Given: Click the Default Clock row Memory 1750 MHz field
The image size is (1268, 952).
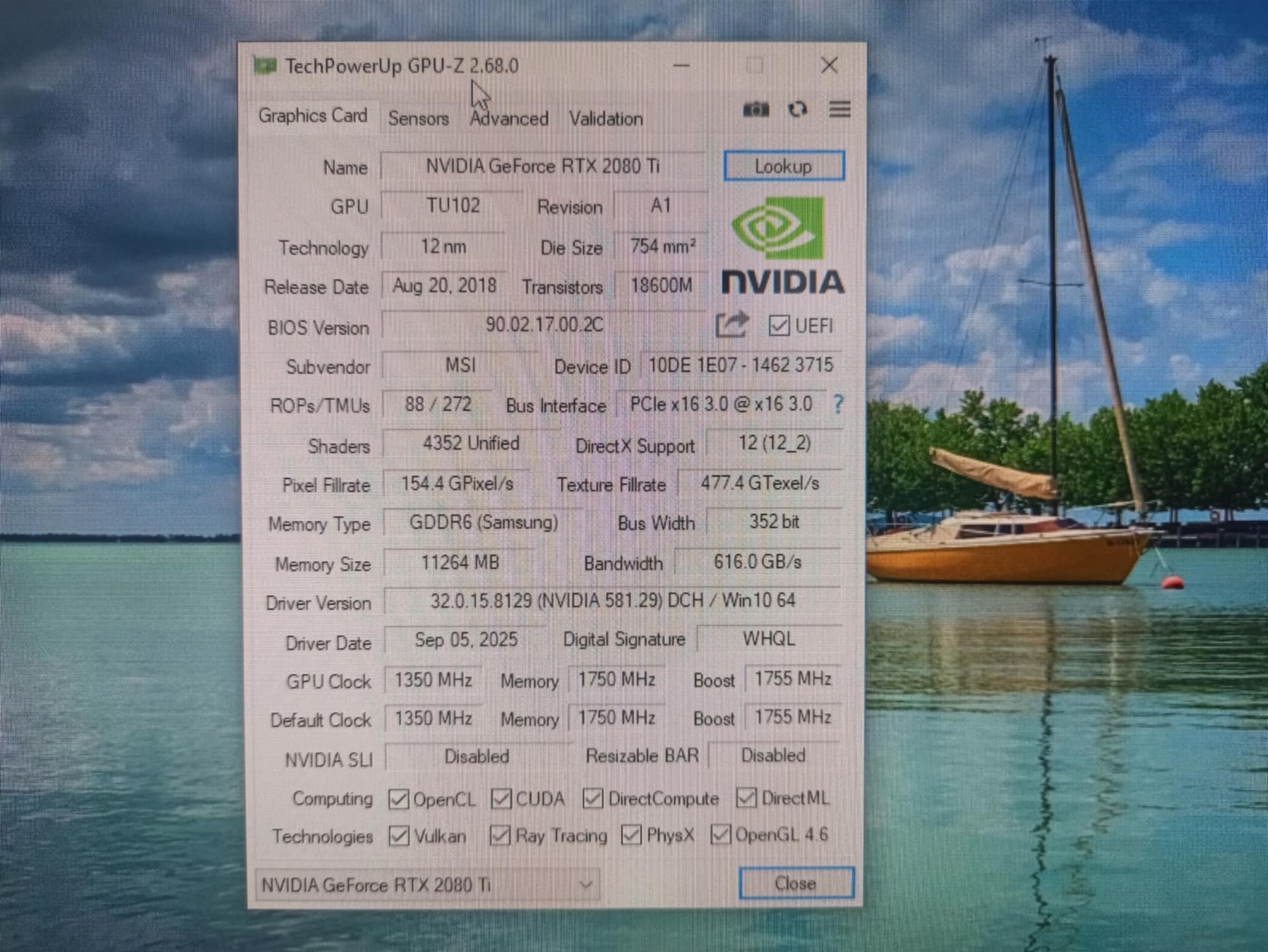Looking at the screenshot, I should [x=617, y=718].
